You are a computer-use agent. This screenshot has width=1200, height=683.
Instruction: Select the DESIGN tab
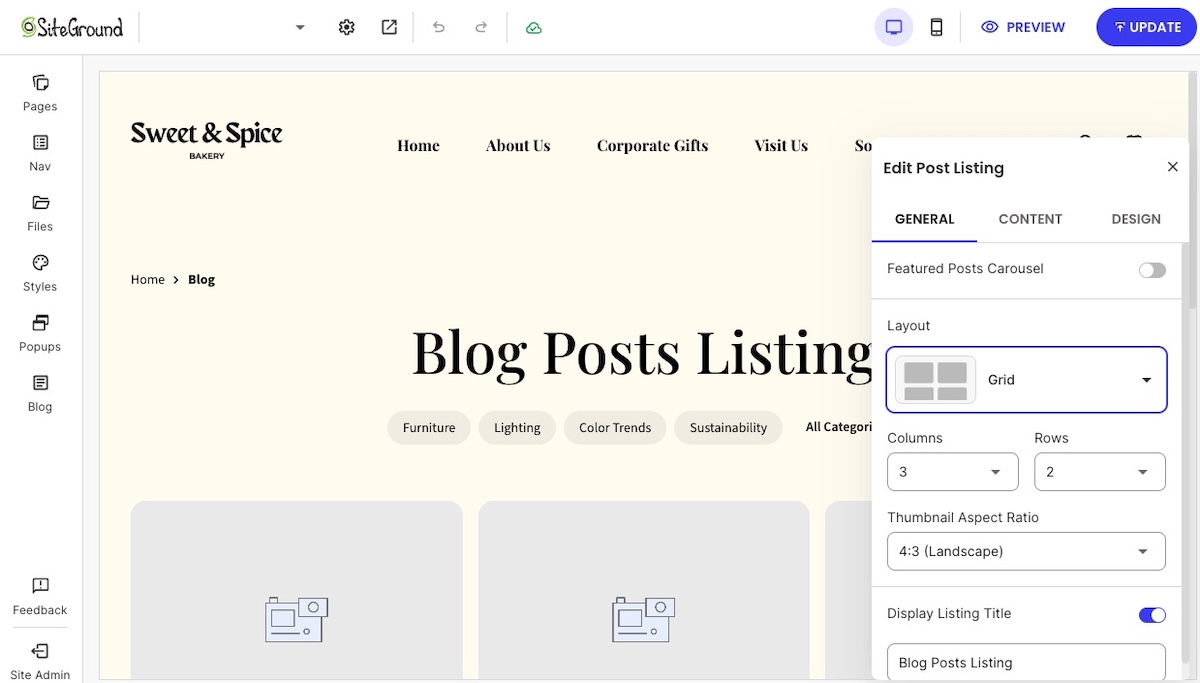pos(1136,219)
